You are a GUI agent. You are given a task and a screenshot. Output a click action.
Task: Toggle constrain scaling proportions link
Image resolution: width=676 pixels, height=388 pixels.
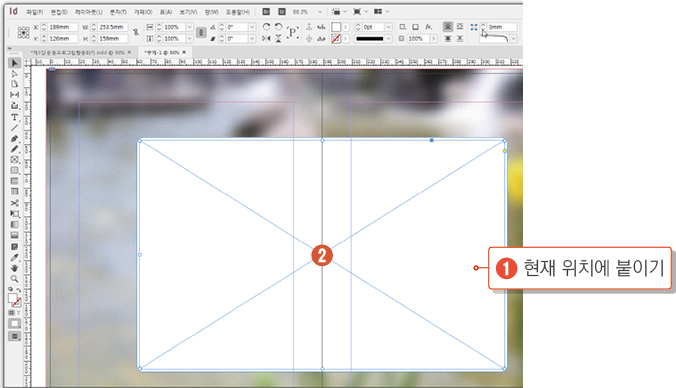[201, 32]
